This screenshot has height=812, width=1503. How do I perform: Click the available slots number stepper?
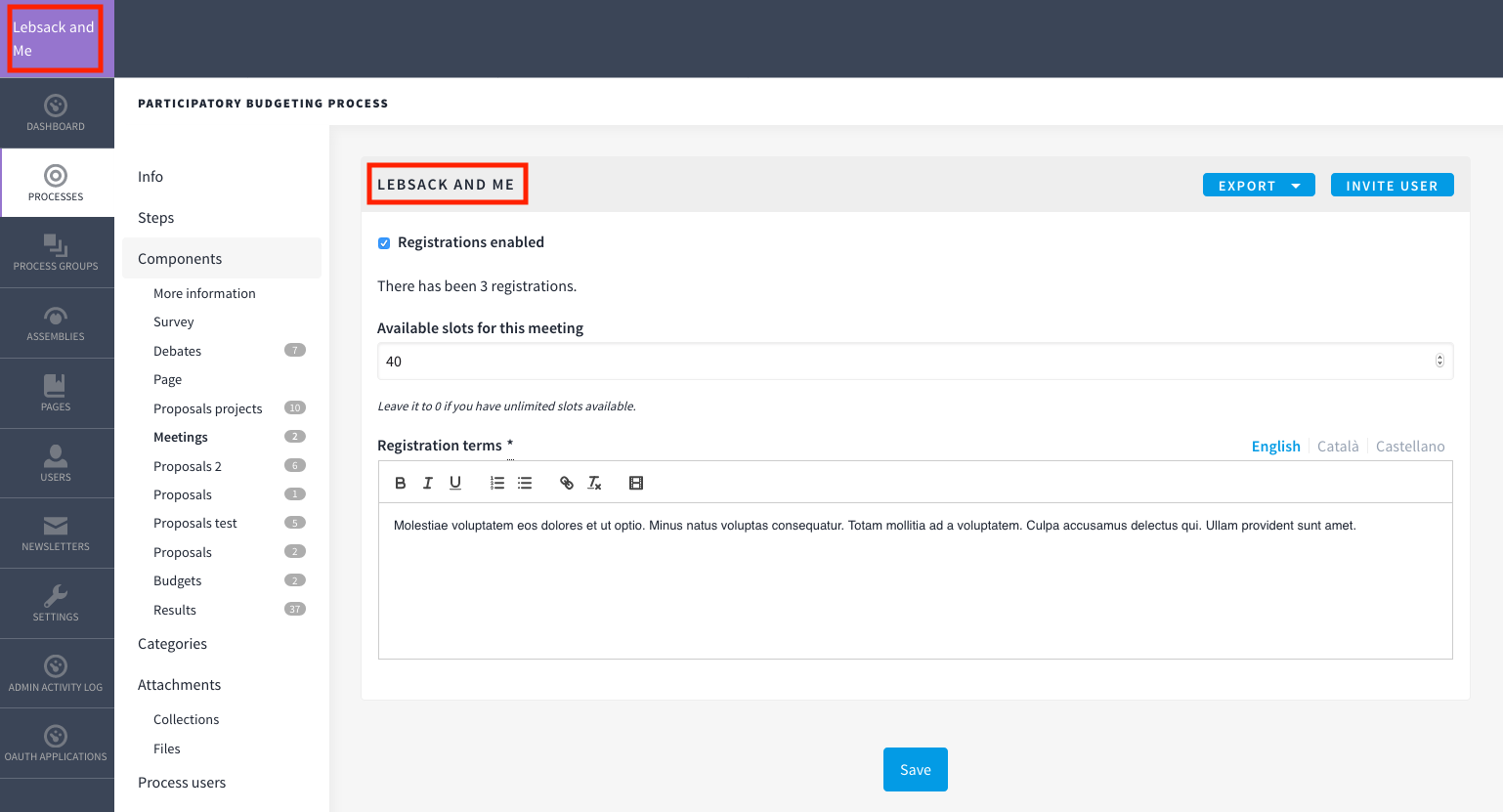click(1439, 361)
